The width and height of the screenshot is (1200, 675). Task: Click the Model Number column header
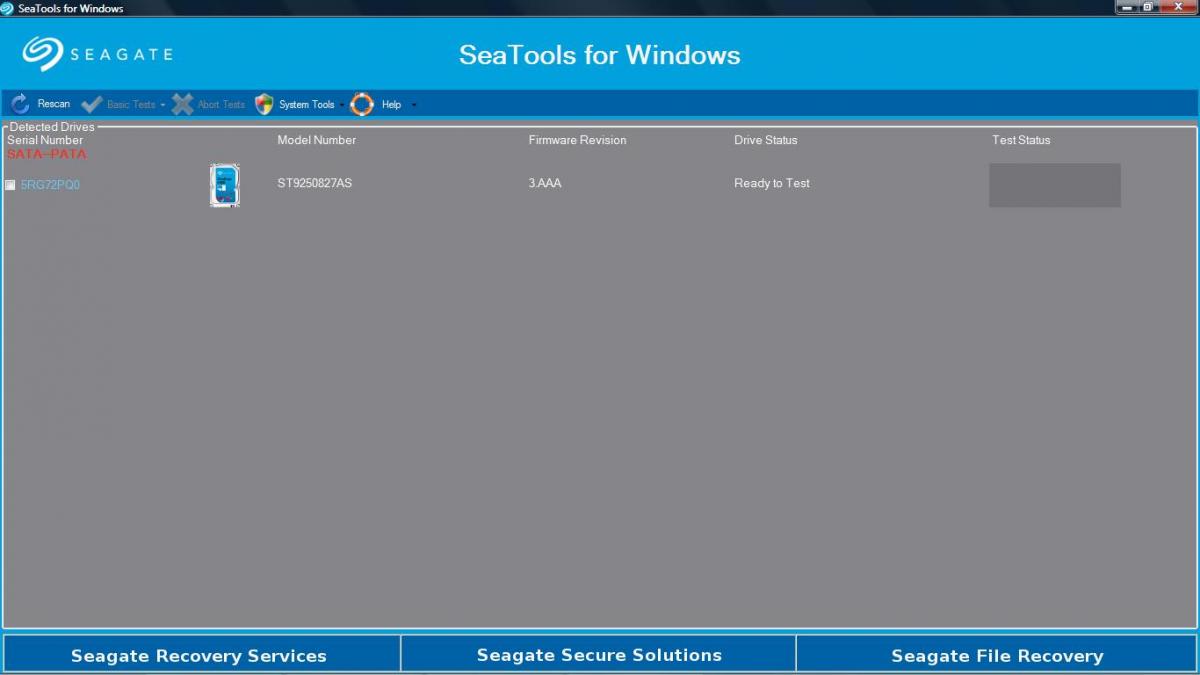[316, 140]
